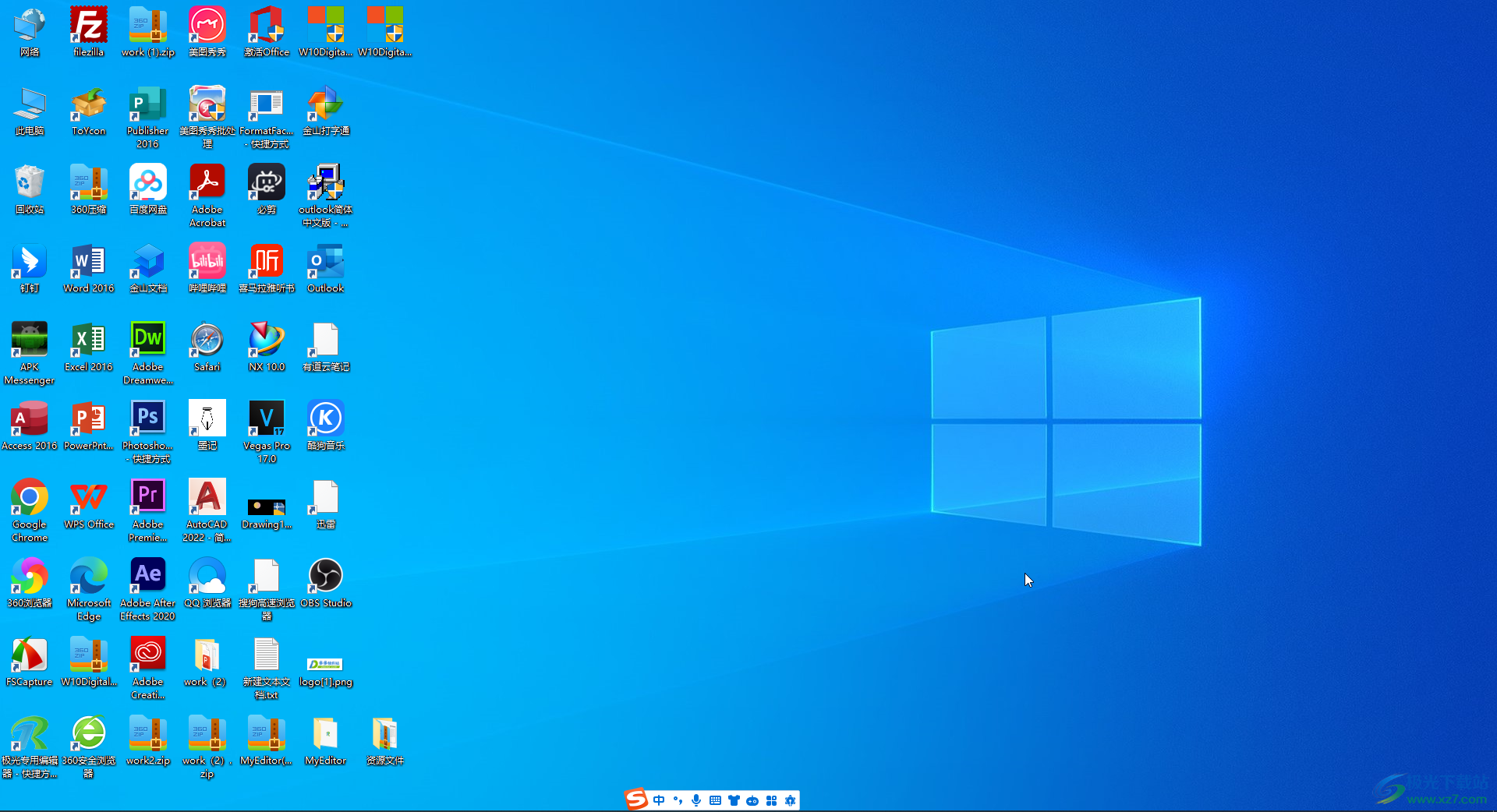Select the 回收站 Recycle Bin icon
1497x812 pixels.
pos(30,183)
